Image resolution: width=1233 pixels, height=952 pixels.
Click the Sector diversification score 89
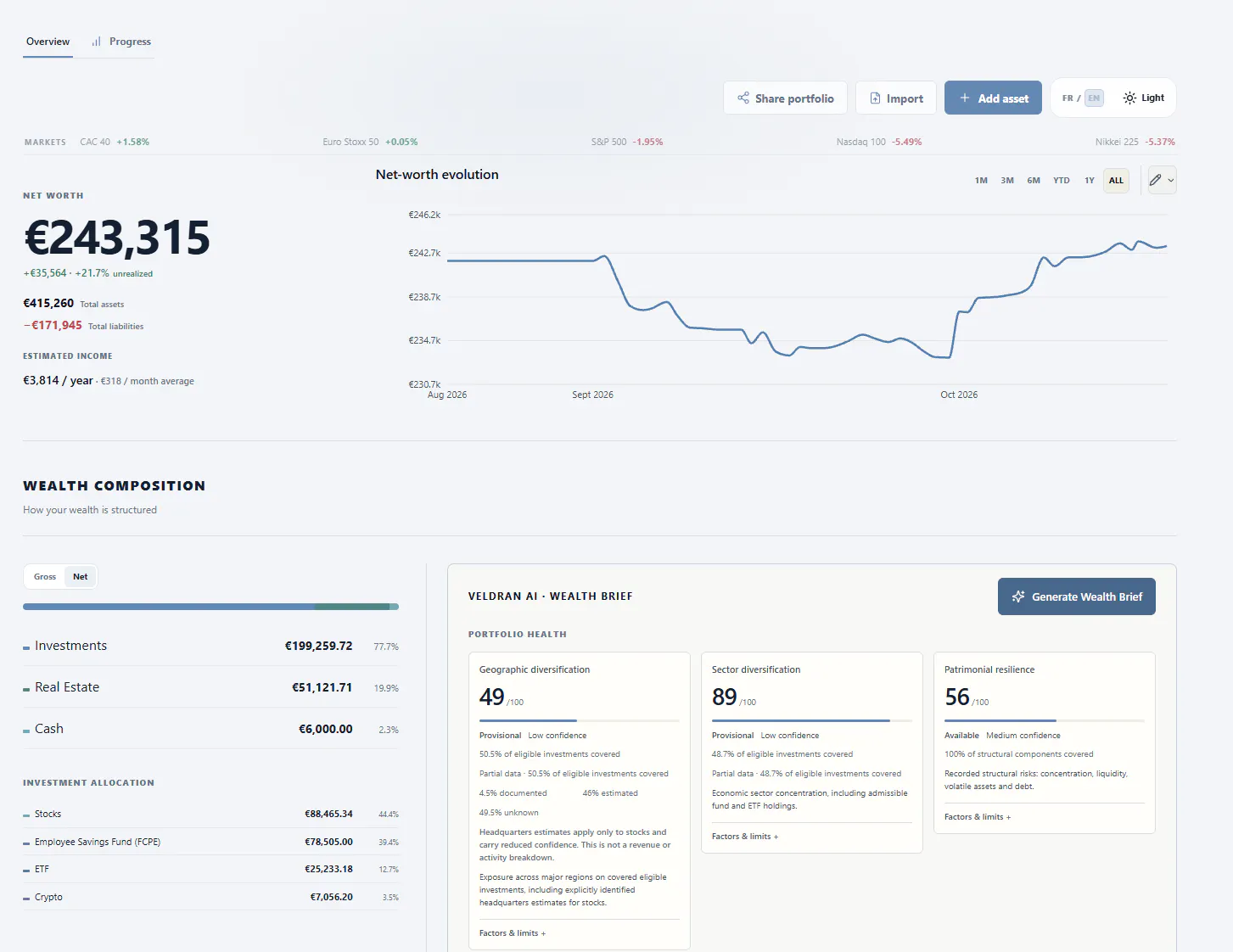pyautogui.click(x=725, y=697)
